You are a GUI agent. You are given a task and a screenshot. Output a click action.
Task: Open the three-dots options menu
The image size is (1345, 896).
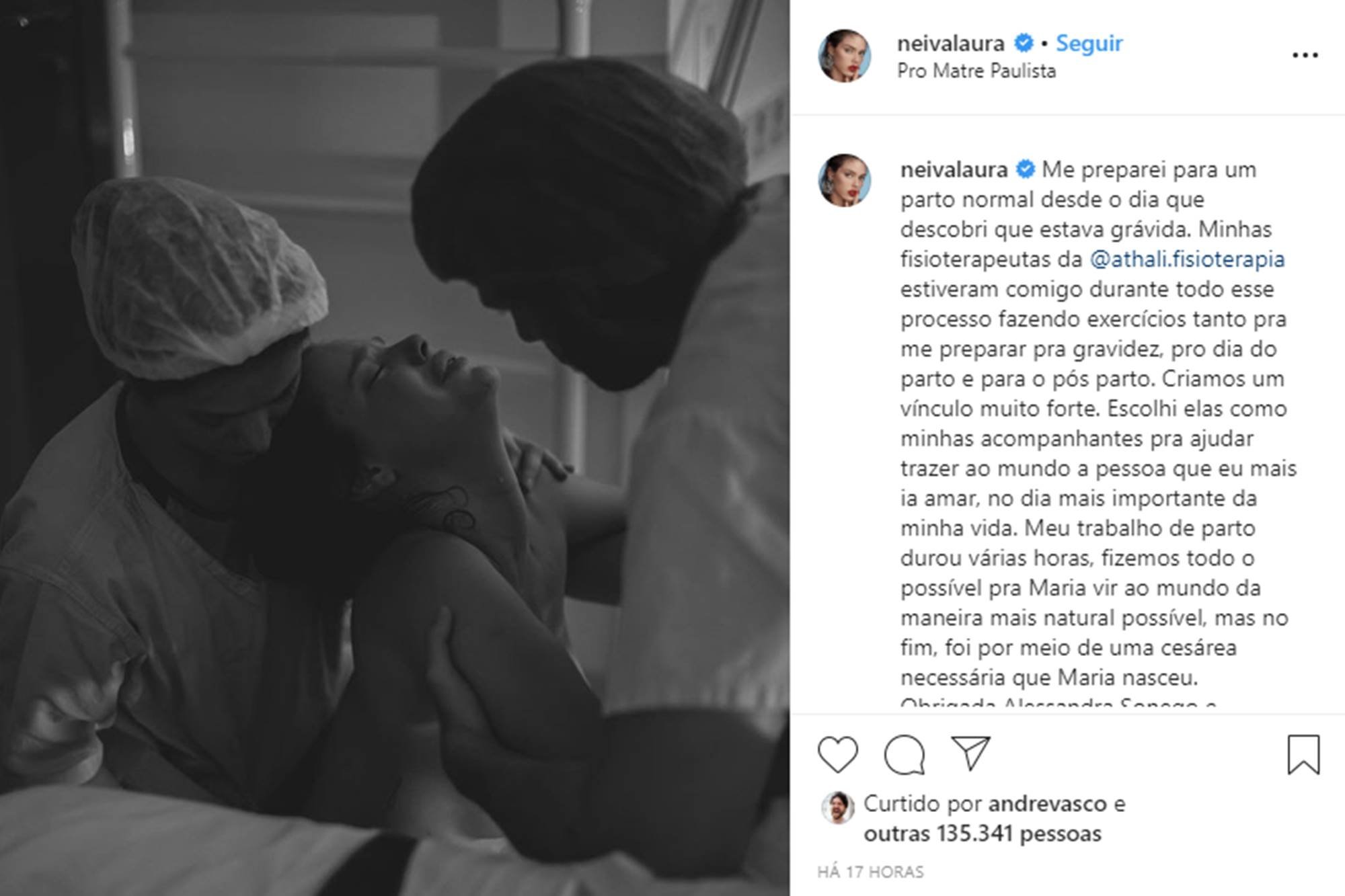click(x=1305, y=55)
